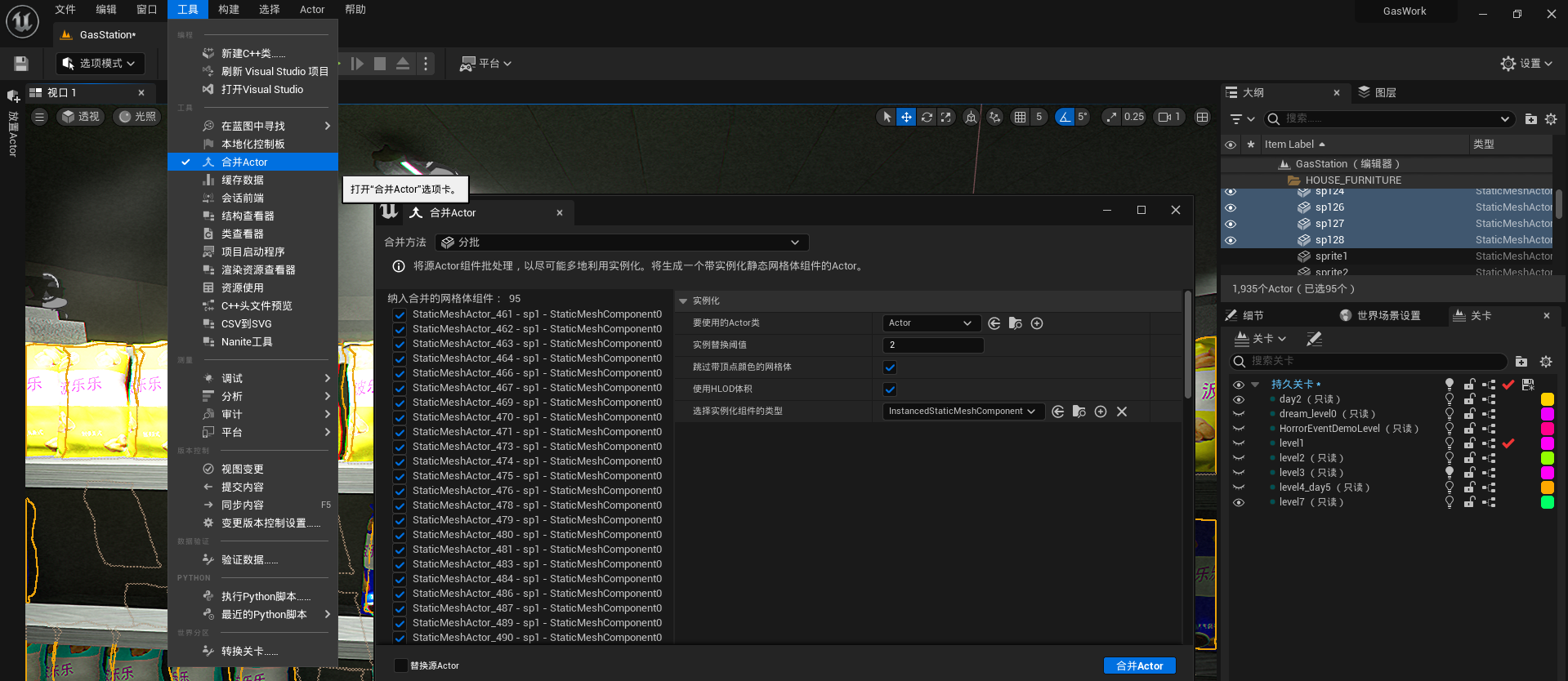
Task: Click the grid snap icon
Action: point(1020,118)
